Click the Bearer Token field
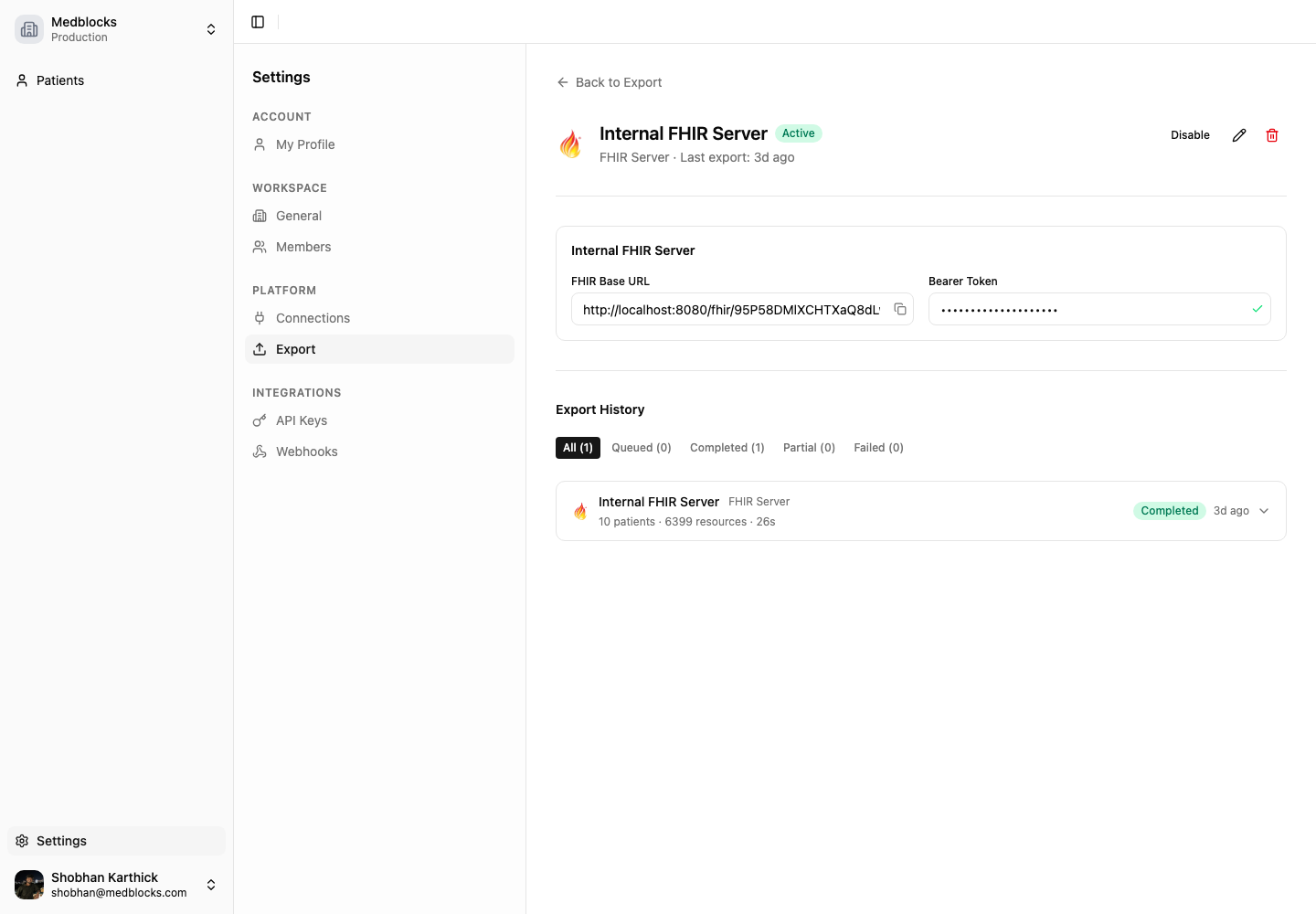The height and width of the screenshot is (914, 1316). 1099,309
